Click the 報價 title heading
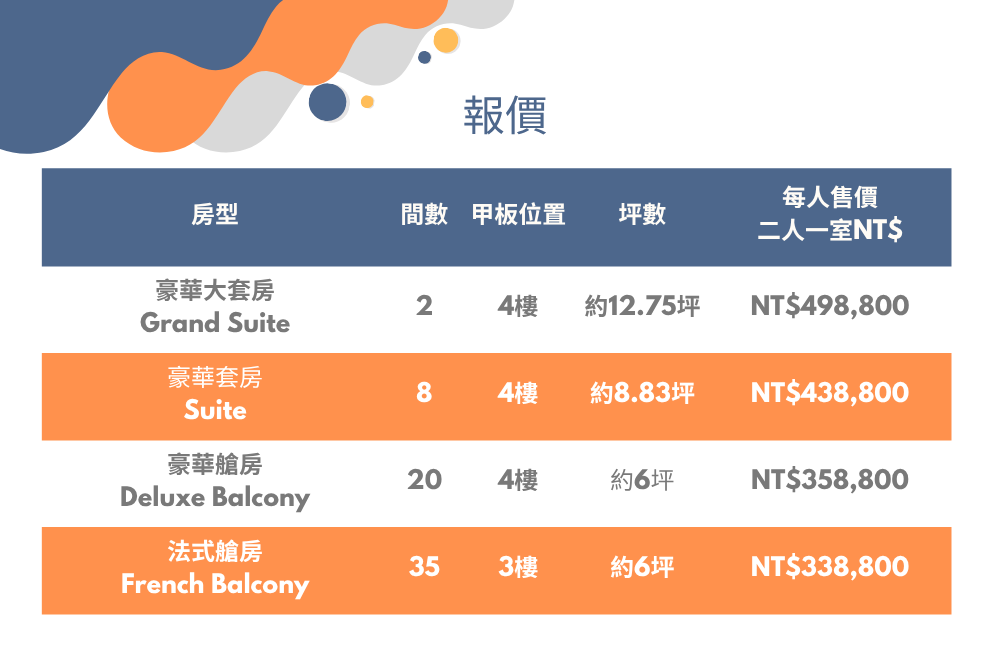Image resolution: width=1000 pixels, height=667 pixels. 504,116
